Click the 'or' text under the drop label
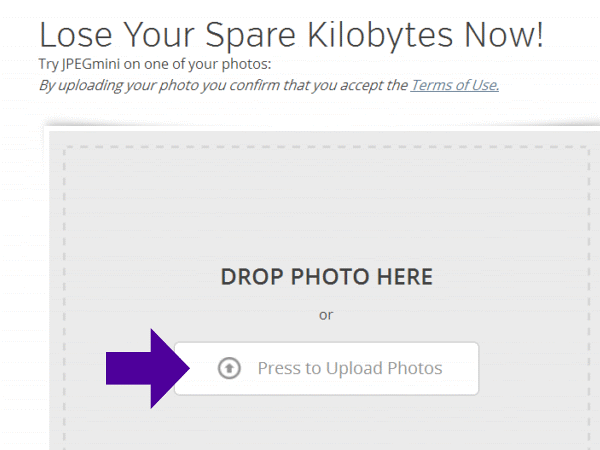The width and height of the screenshot is (600, 450). [x=326, y=315]
